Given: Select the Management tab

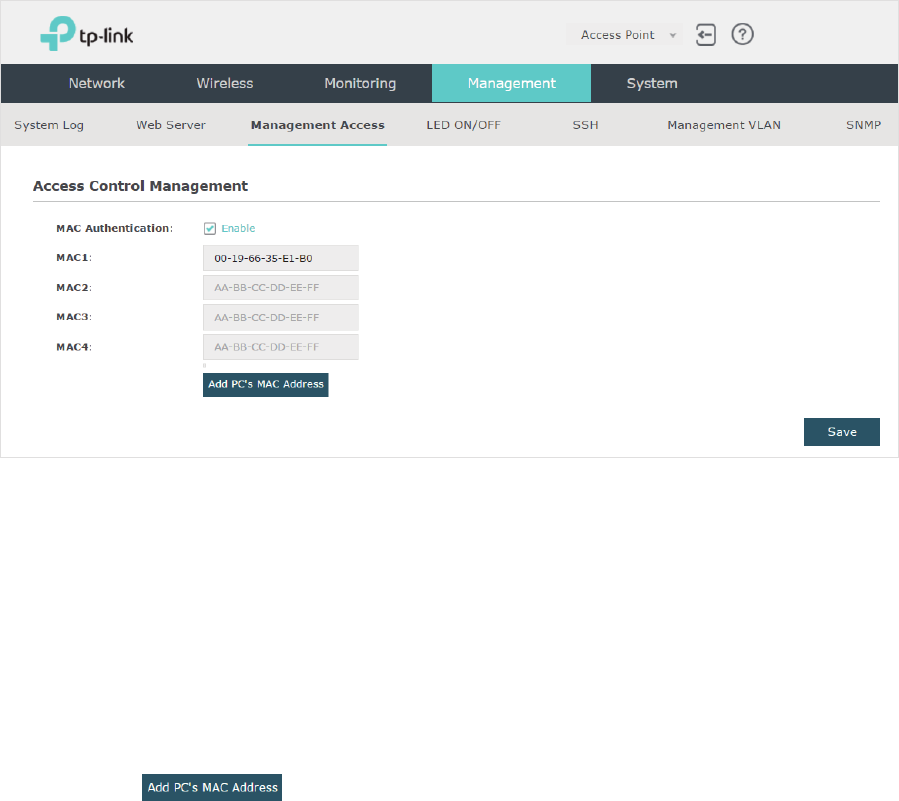Looking at the screenshot, I should tap(511, 83).
